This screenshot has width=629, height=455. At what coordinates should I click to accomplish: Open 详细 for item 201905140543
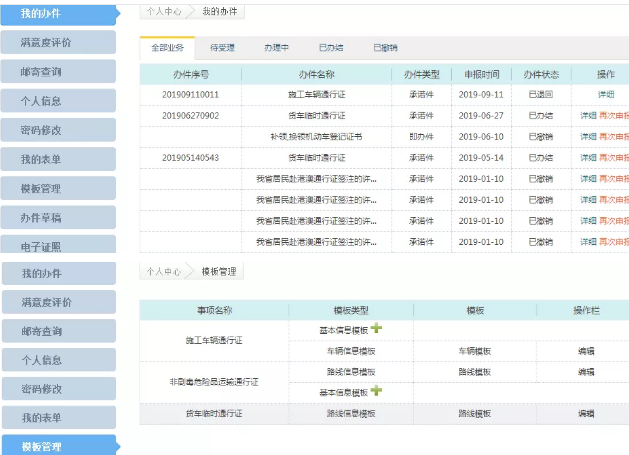click(588, 157)
